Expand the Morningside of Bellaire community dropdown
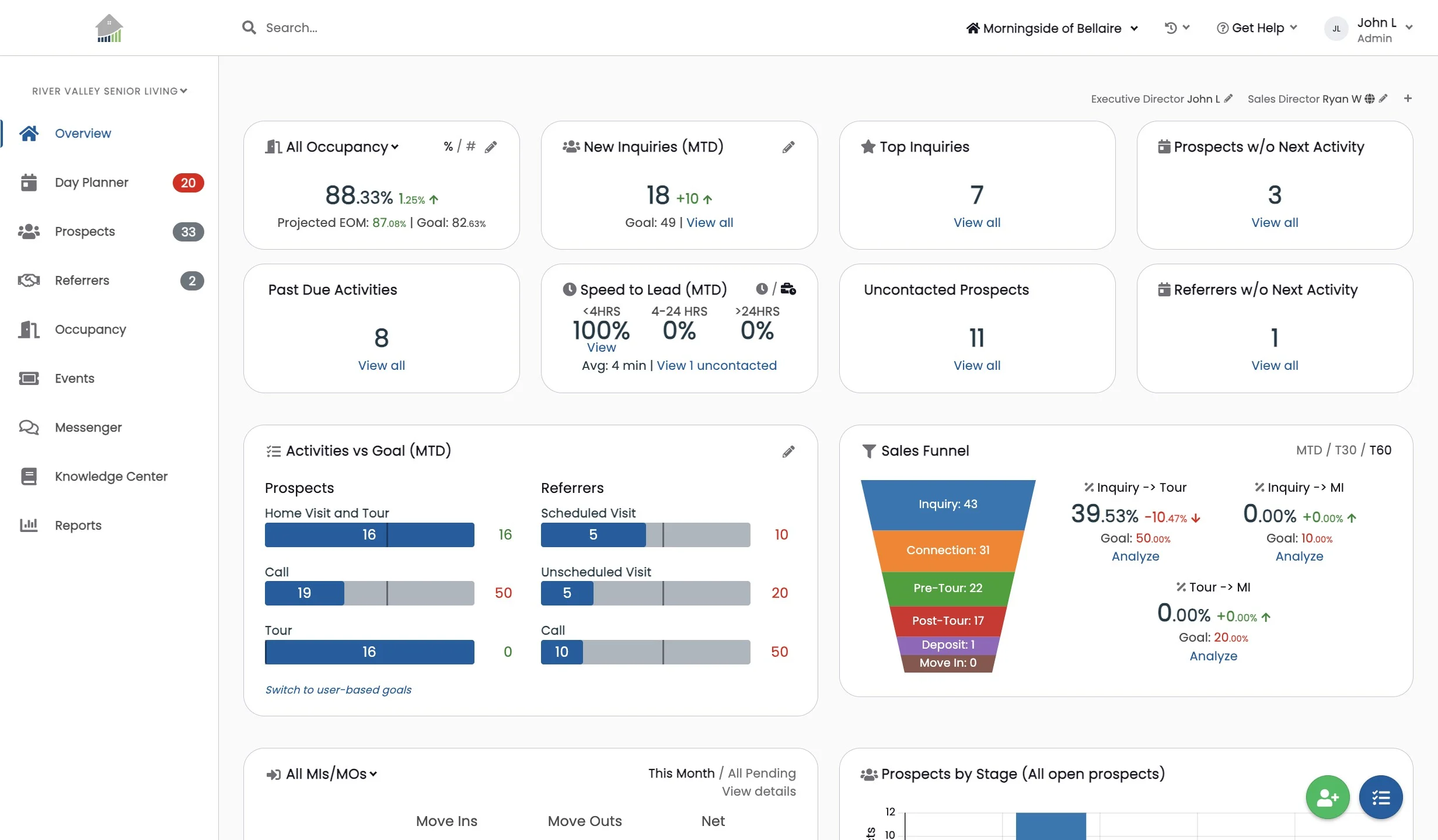 [1052, 28]
